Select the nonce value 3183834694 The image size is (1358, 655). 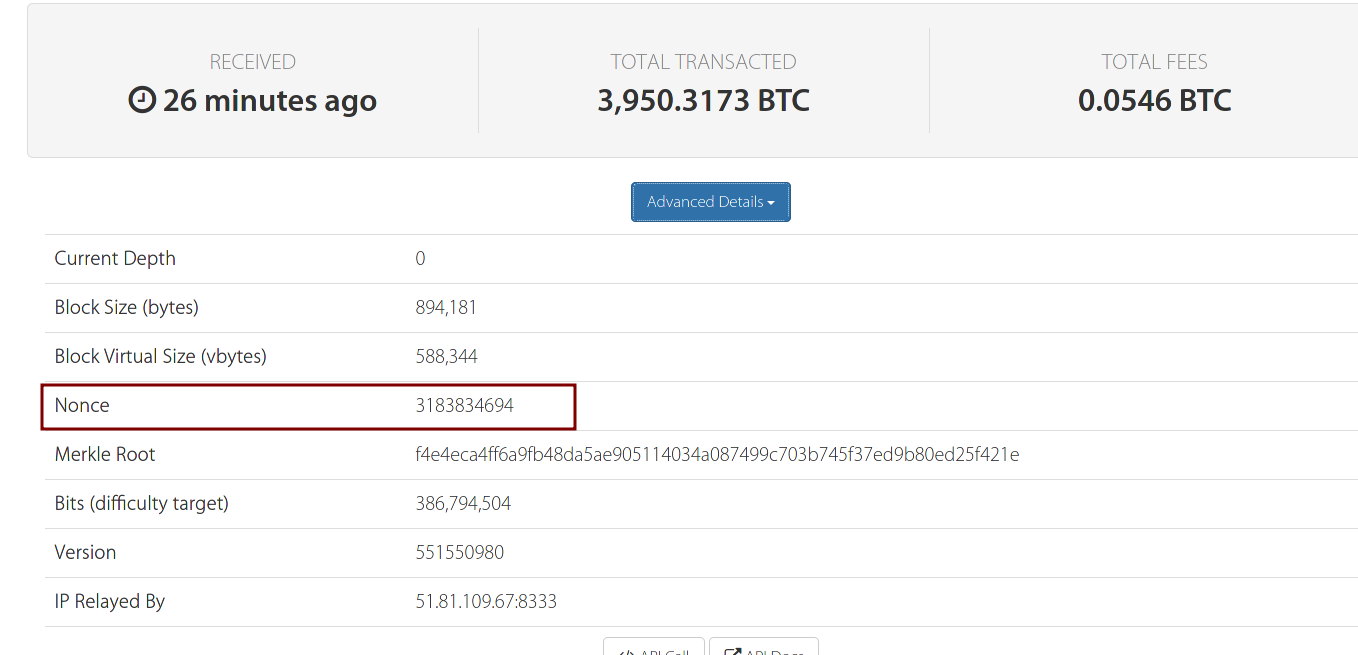[465, 405]
